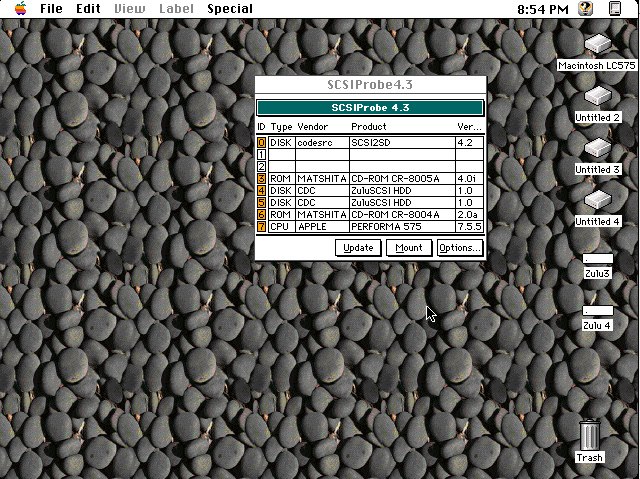Click SCSI ID 6 icon
Screen dimensions: 640x479
coord(261,214)
